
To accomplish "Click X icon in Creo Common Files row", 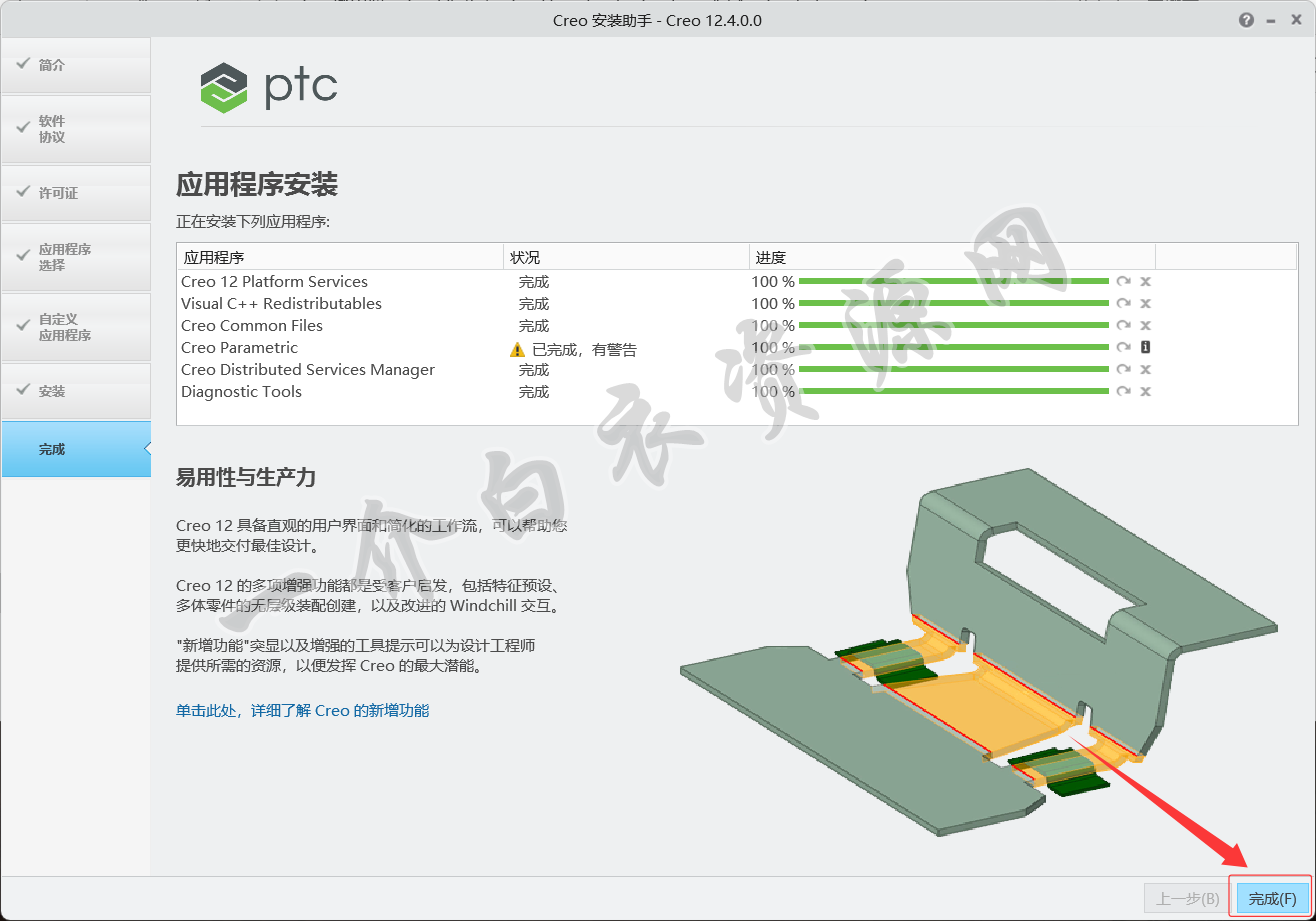I will click(x=1146, y=326).
